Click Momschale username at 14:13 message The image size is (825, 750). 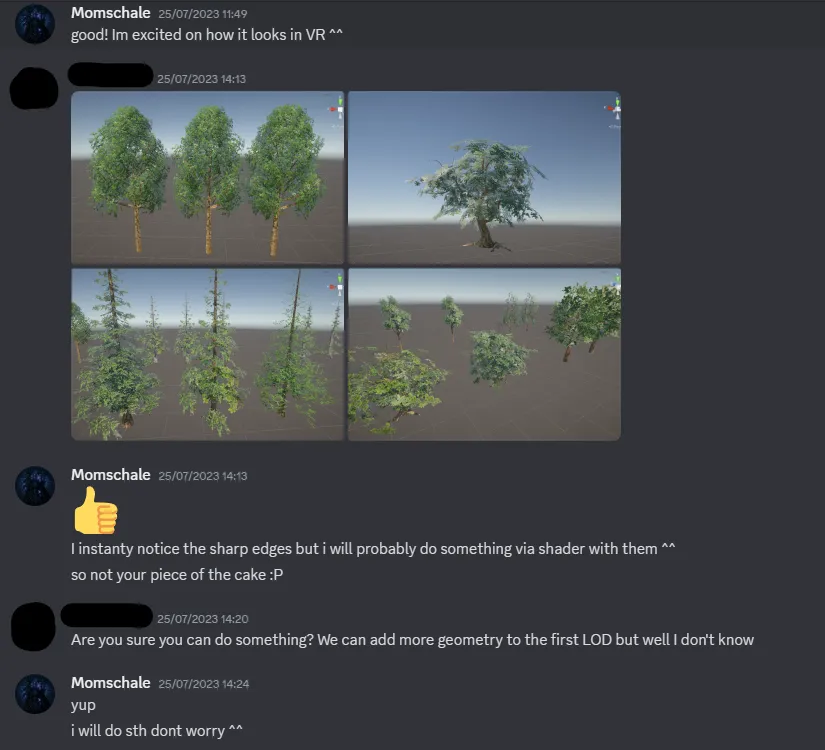click(x=110, y=475)
